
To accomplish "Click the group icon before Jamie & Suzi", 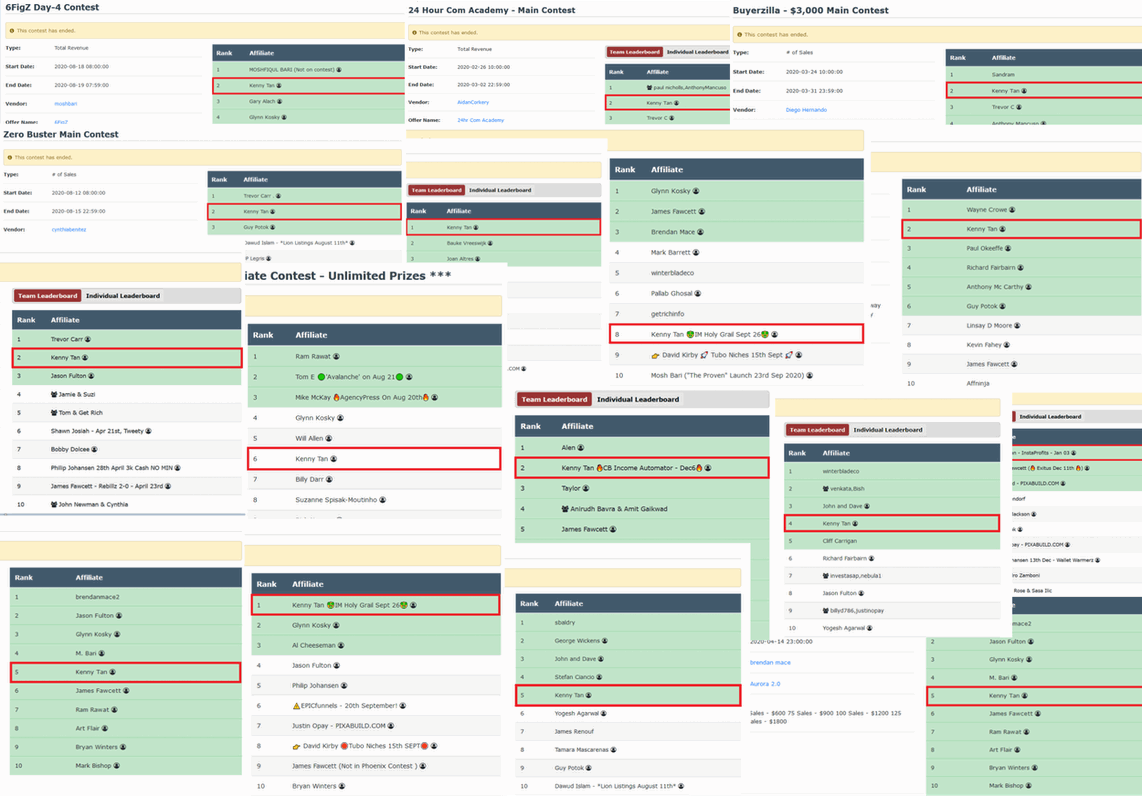I will pyautogui.click(x=54, y=395).
